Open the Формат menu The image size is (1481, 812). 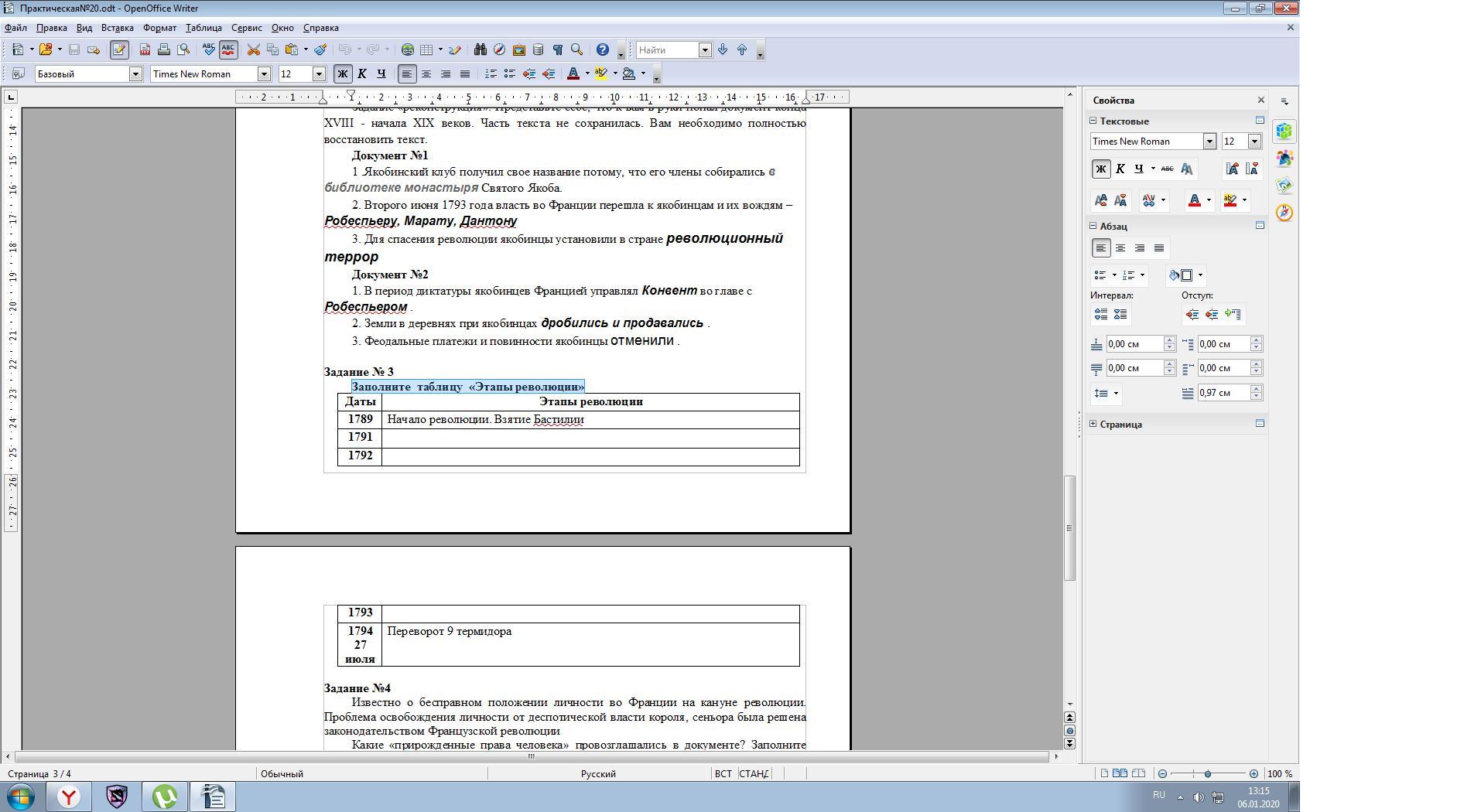159,28
